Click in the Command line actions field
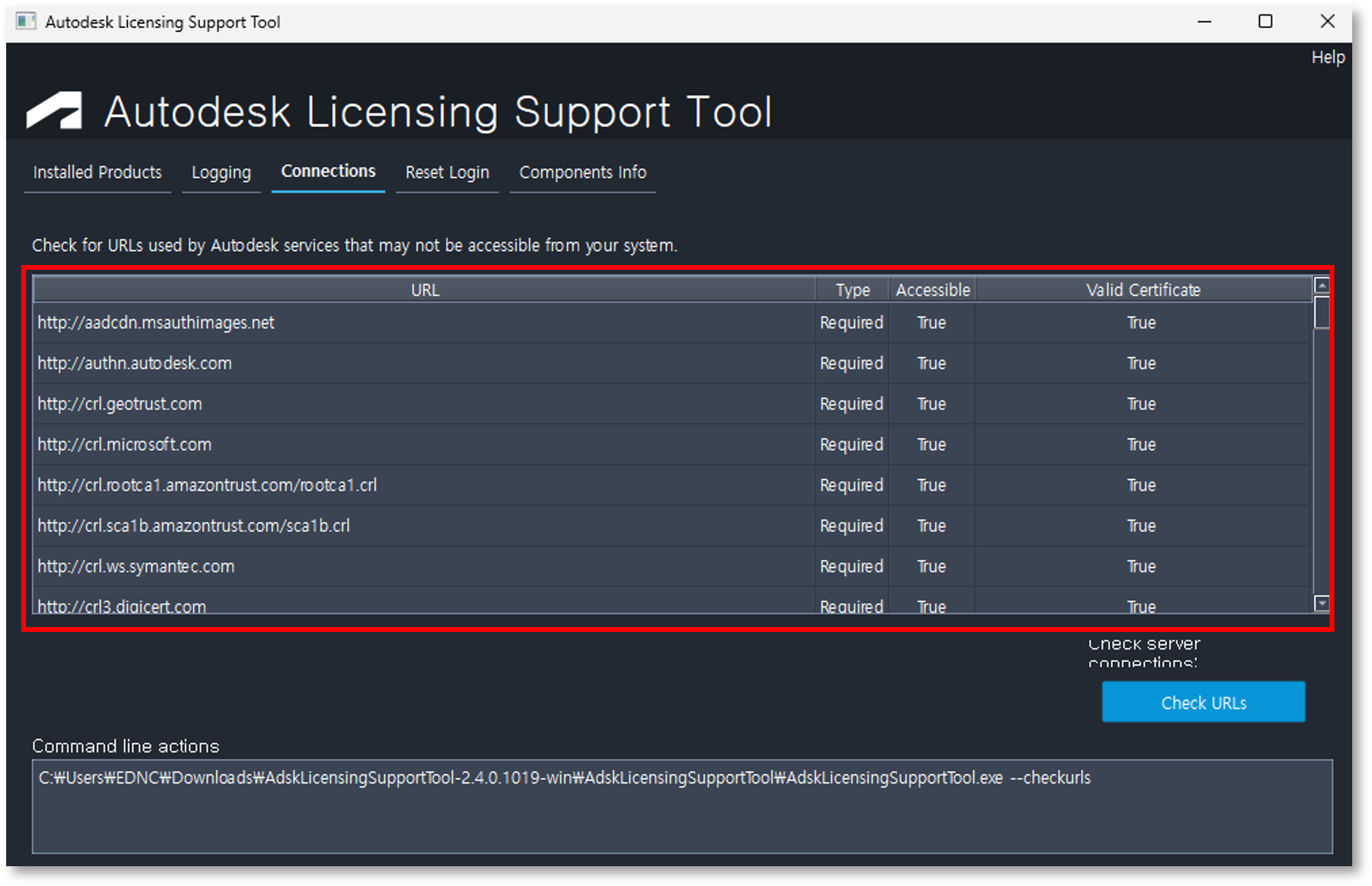This screenshot has height=886, width=1372. click(682, 806)
